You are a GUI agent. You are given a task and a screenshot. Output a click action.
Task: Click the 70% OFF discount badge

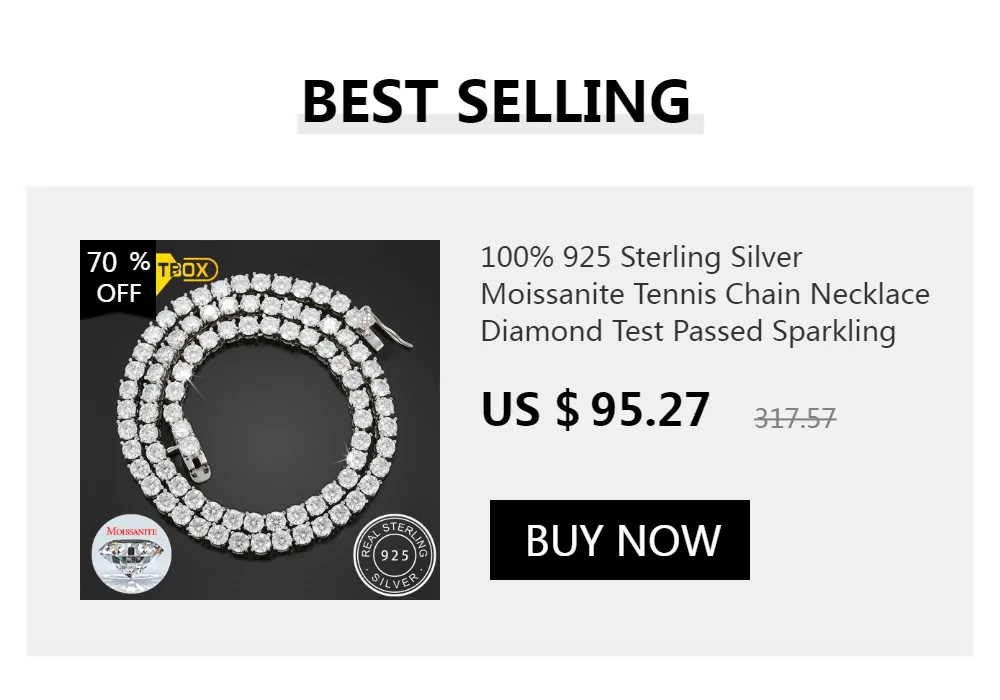(x=118, y=277)
